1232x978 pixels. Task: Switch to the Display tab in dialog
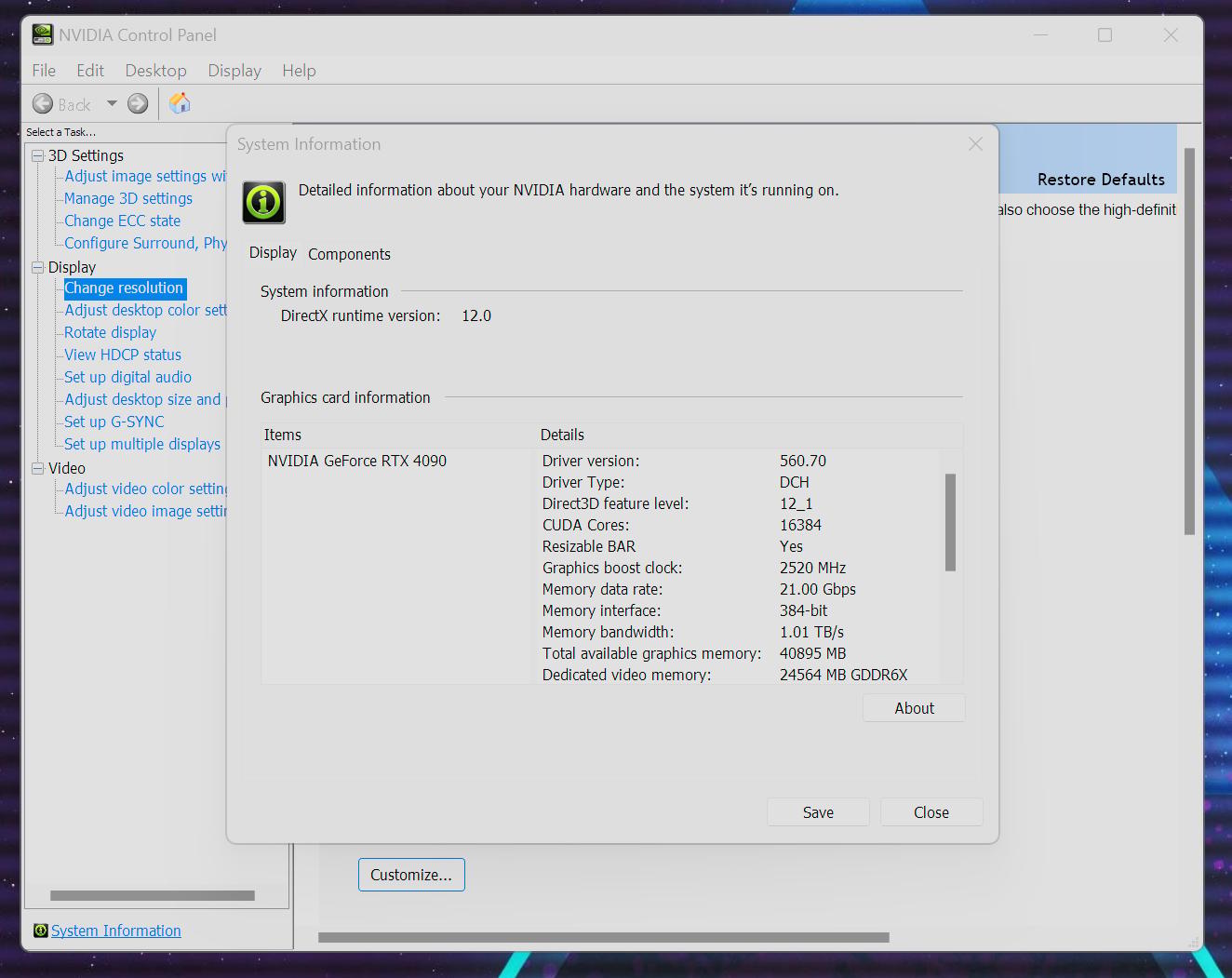point(273,253)
